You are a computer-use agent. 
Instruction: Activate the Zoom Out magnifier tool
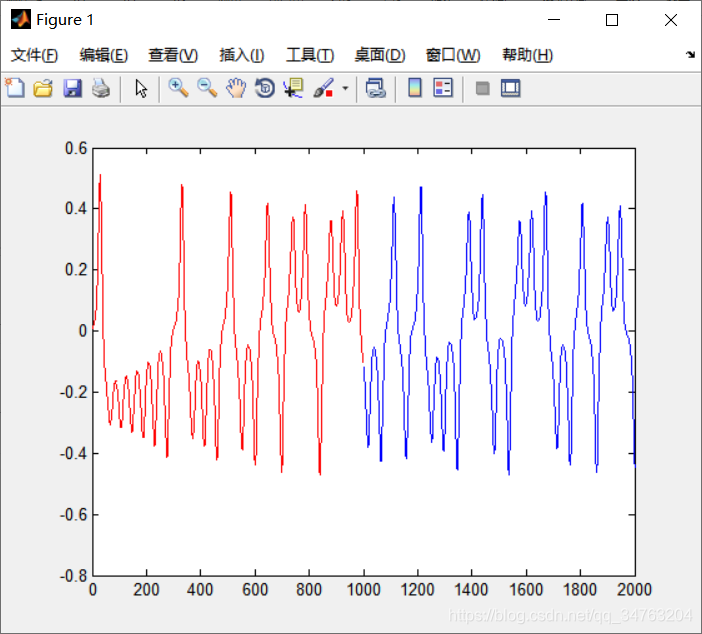(x=207, y=88)
